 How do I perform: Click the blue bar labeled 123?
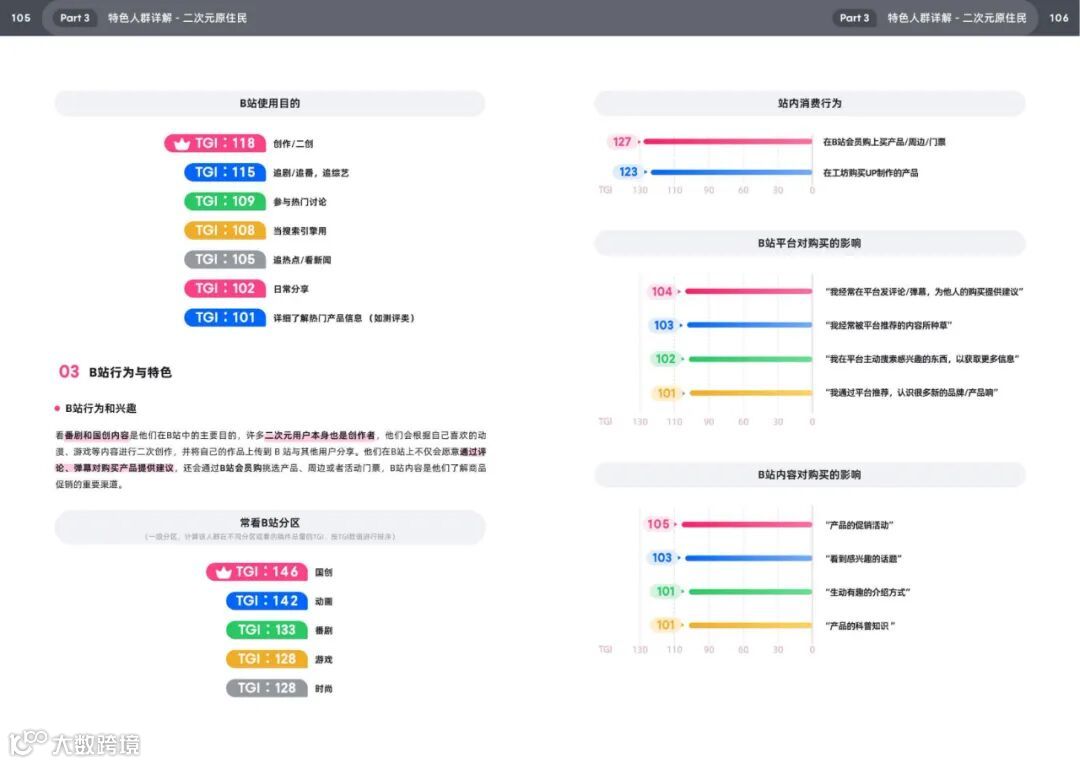[731, 172]
